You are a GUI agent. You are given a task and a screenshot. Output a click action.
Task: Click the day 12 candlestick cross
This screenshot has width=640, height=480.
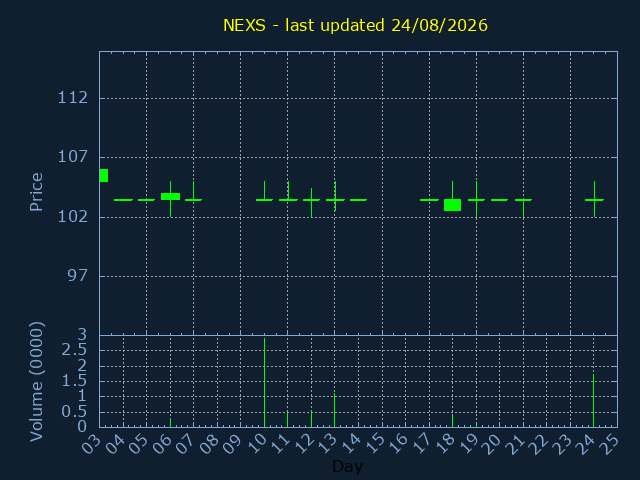(x=311, y=202)
